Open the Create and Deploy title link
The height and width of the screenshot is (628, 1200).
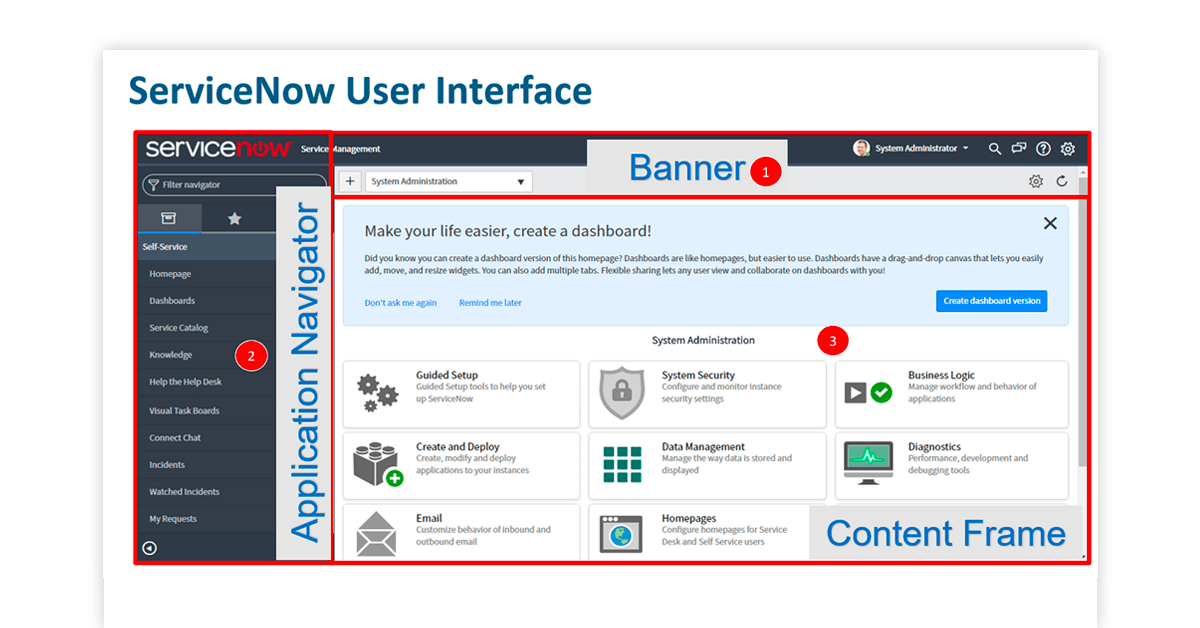pyautogui.click(x=458, y=447)
